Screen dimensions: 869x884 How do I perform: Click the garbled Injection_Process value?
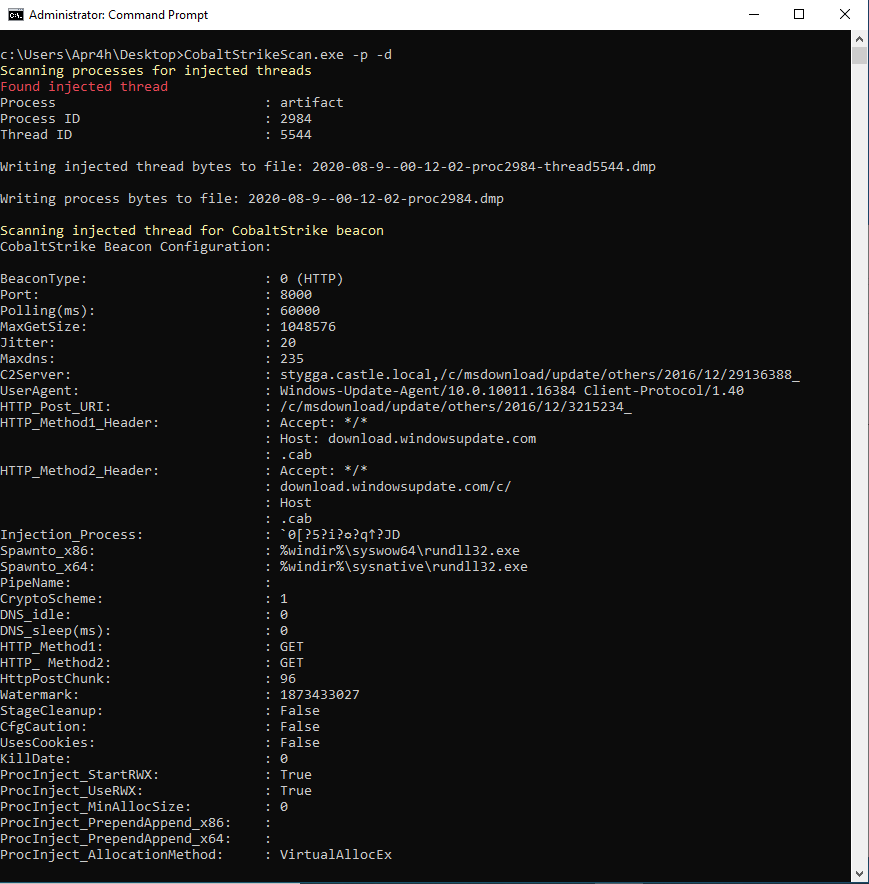(340, 534)
